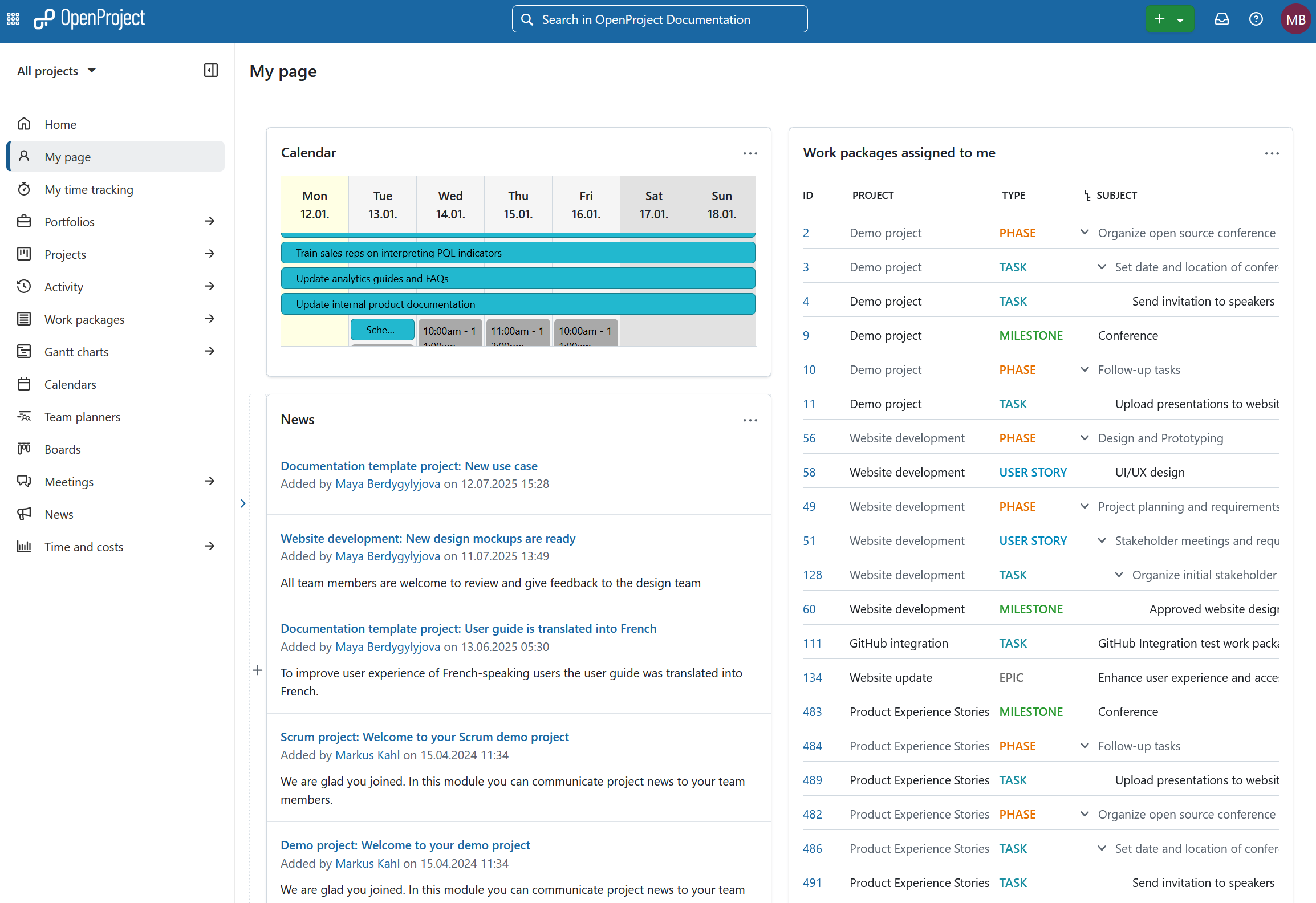The height and width of the screenshot is (903, 1316).
Task: Open Time and costs module
Action: pyautogui.click(x=83, y=546)
